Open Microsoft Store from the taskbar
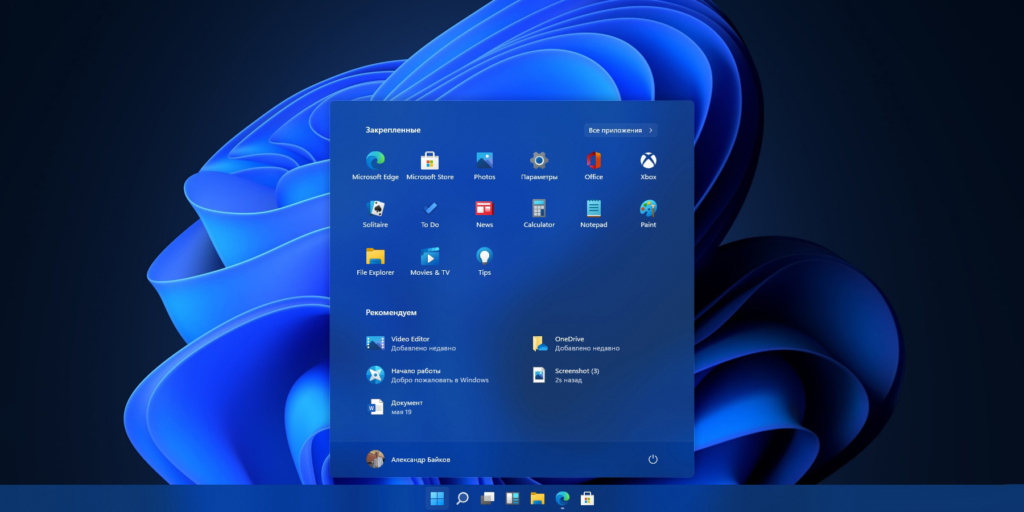1024x512 pixels. [x=587, y=498]
